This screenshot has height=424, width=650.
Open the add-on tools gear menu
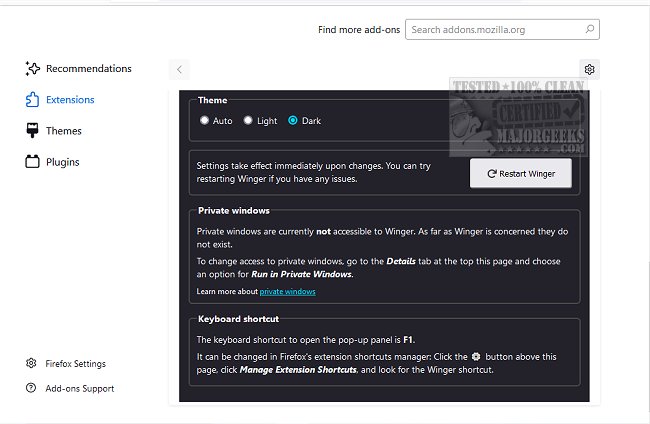click(x=590, y=69)
